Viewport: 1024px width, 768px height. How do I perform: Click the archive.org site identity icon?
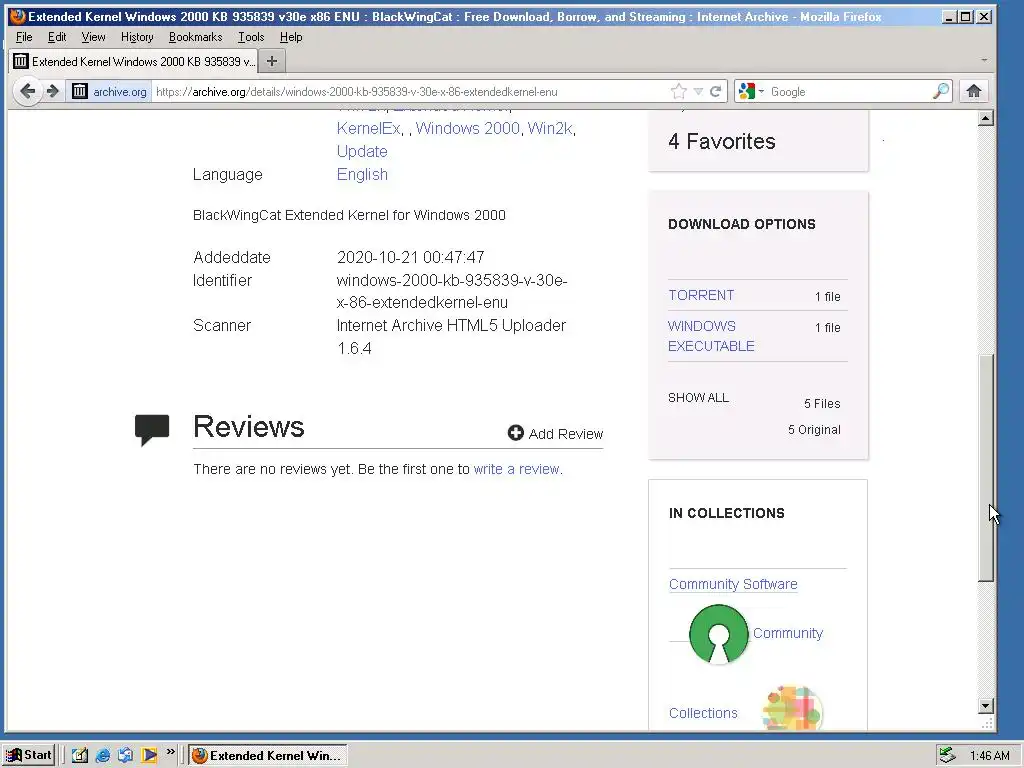(x=80, y=91)
